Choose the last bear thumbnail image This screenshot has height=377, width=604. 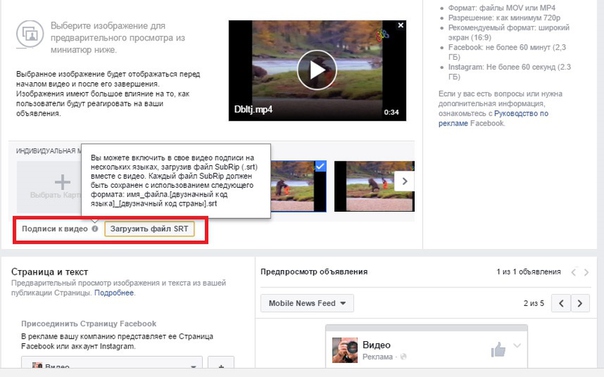tap(374, 186)
